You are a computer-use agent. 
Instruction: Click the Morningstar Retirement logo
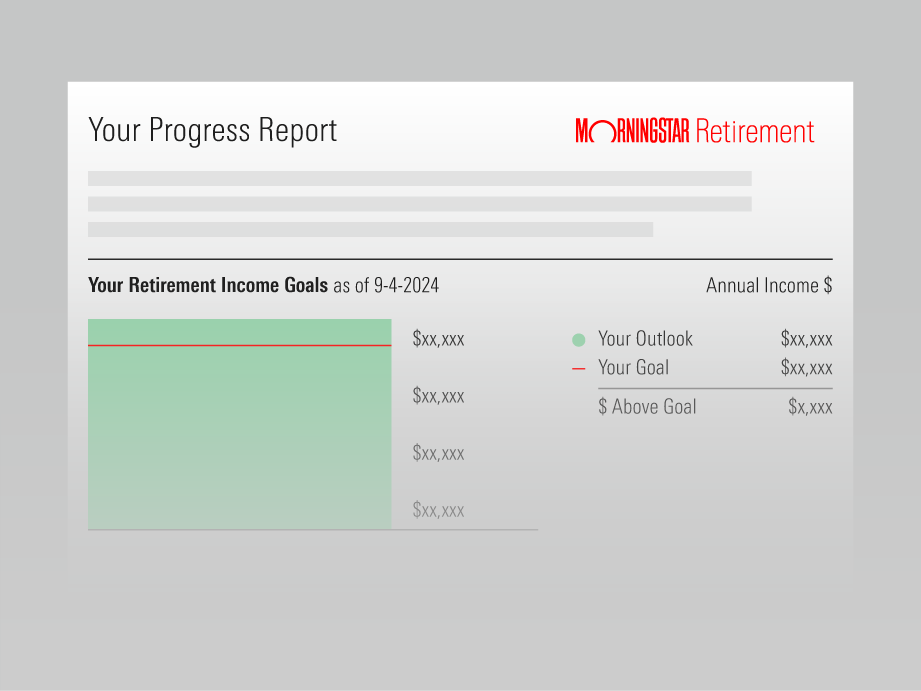click(x=695, y=131)
